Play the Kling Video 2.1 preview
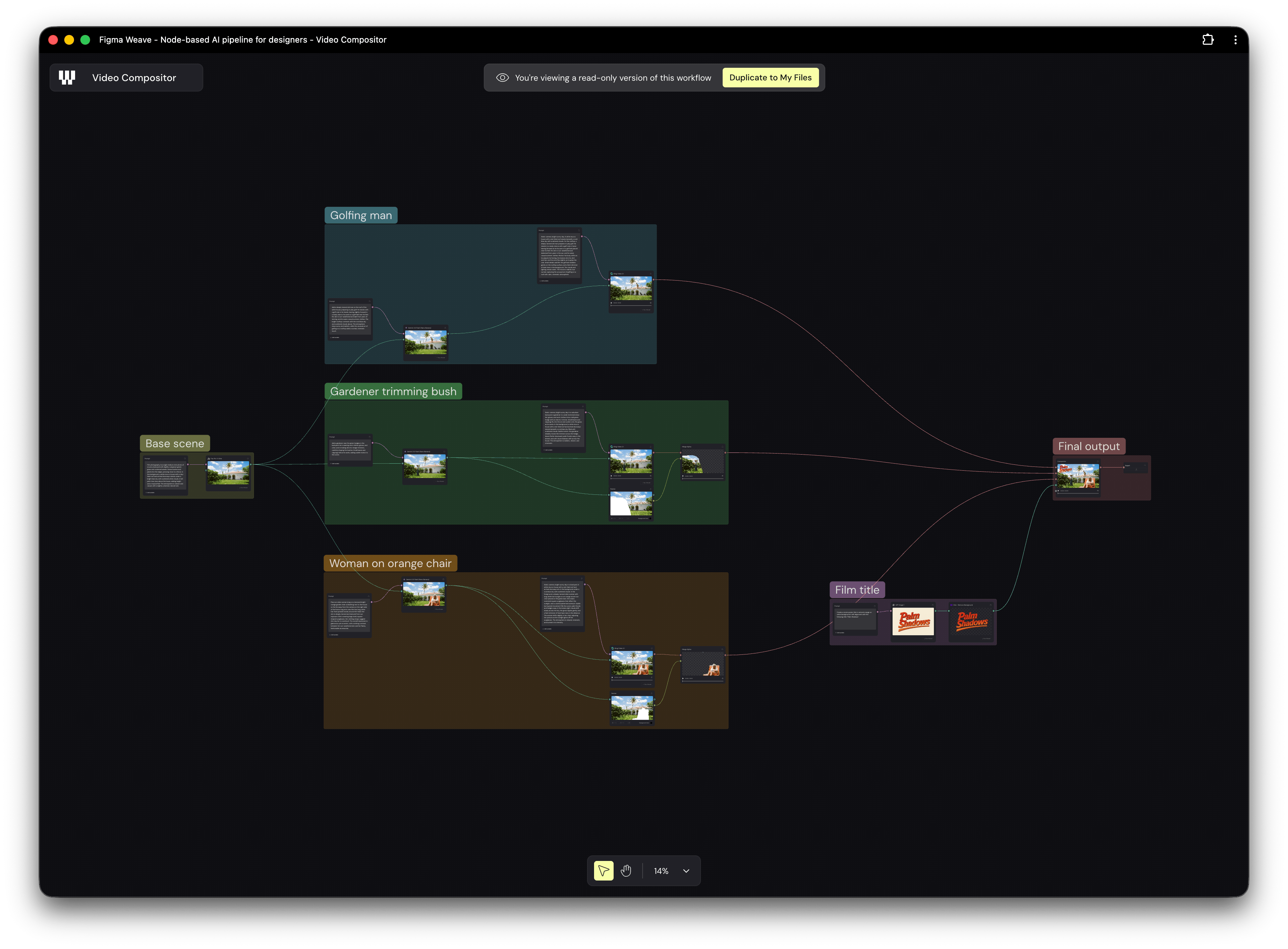Image resolution: width=1288 pixels, height=949 pixels. [x=612, y=303]
